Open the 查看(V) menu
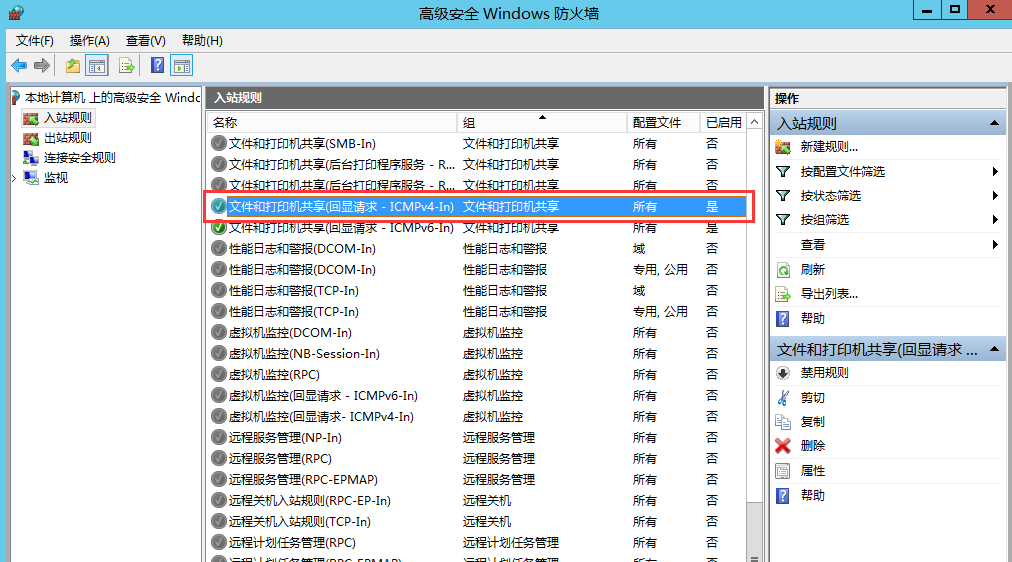This screenshot has width=1012, height=562. point(145,40)
